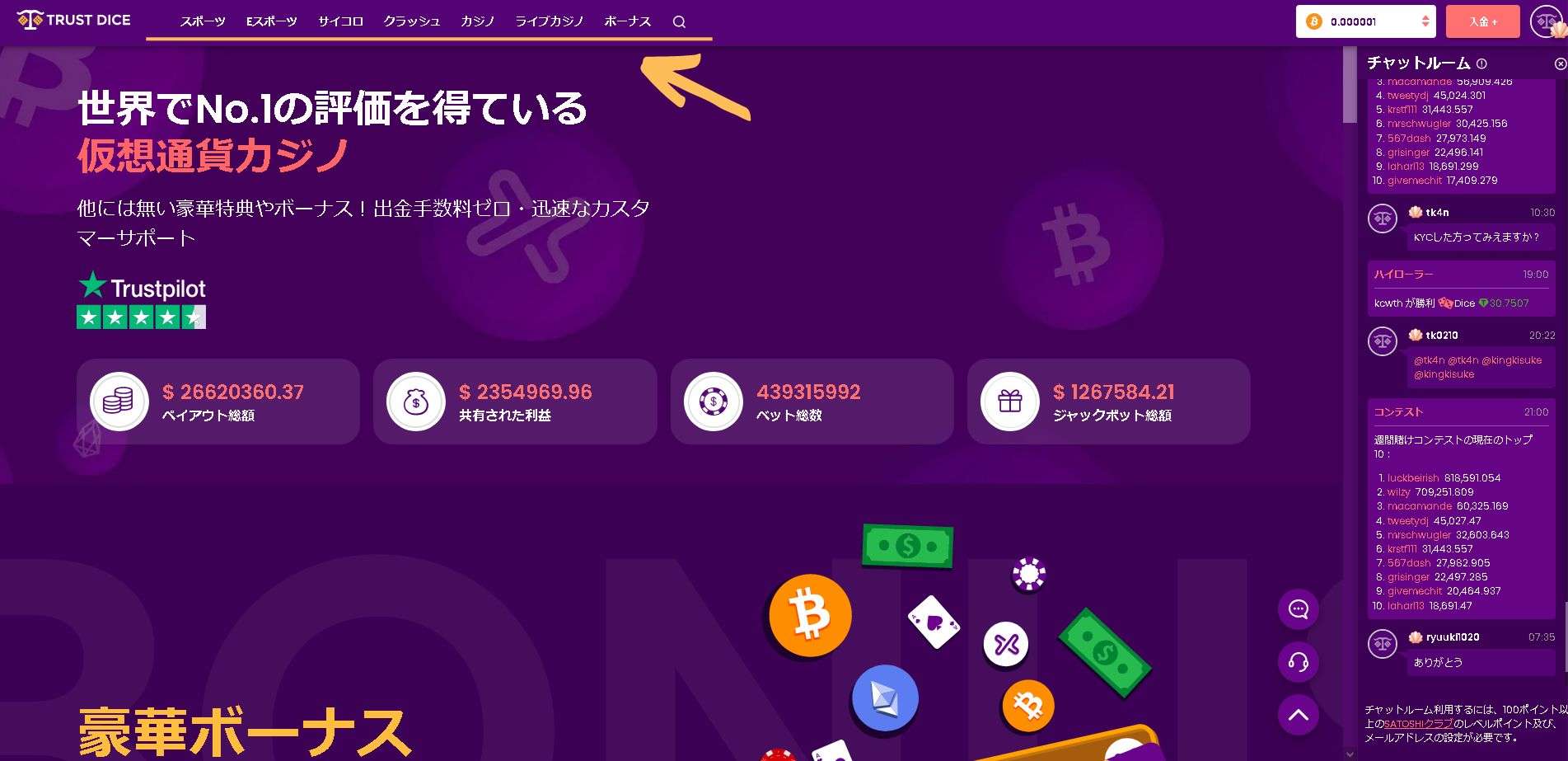The image size is (1568, 761).
Task: Open the live chat bubble icon
Action: (x=1299, y=609)
